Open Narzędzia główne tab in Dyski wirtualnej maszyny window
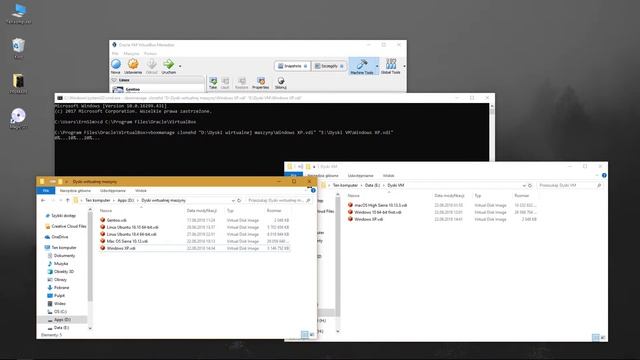This screenshot has height=360, width=640. pyautogui.click(x=76, y=191)
